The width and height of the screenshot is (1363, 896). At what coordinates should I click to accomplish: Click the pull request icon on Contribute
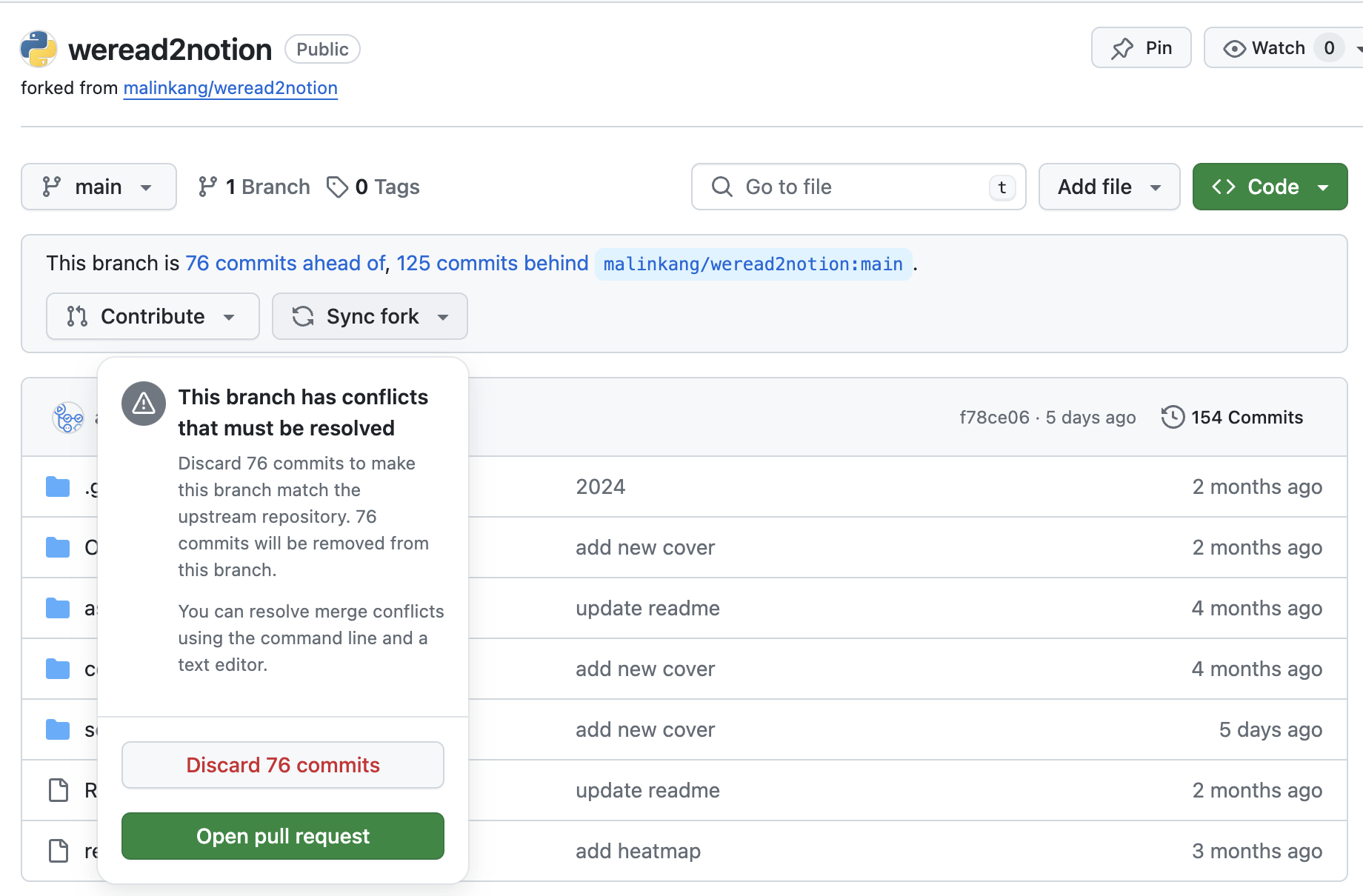click(x=77, y=316)
